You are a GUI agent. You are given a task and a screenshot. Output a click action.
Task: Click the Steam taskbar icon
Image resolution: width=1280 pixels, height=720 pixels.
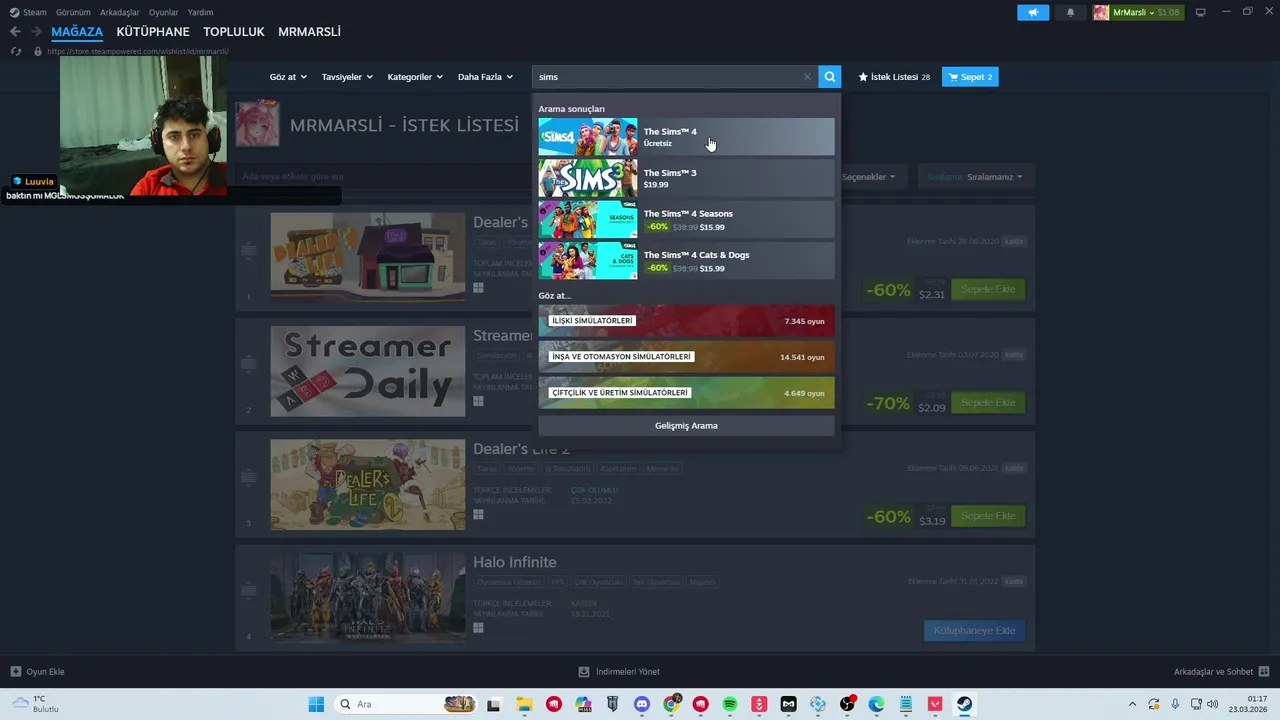964,704
